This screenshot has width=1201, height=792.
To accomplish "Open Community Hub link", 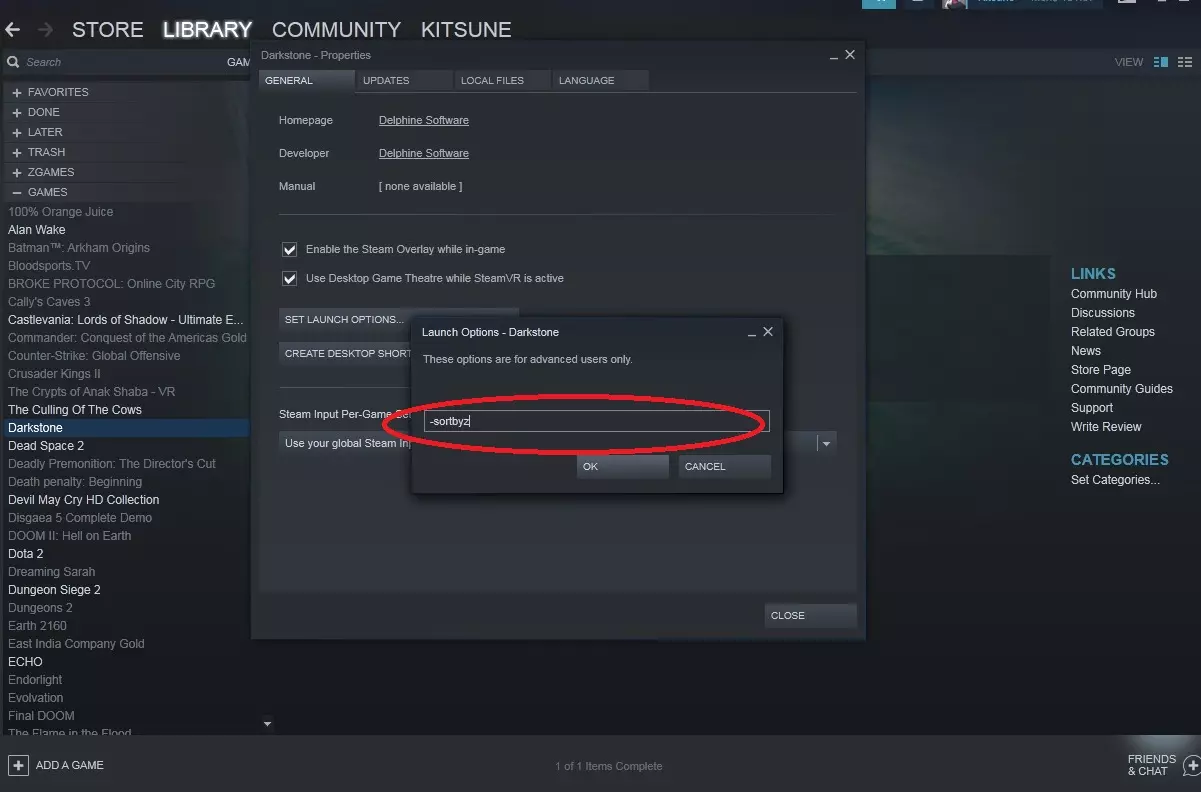I will click(1114, 294).
